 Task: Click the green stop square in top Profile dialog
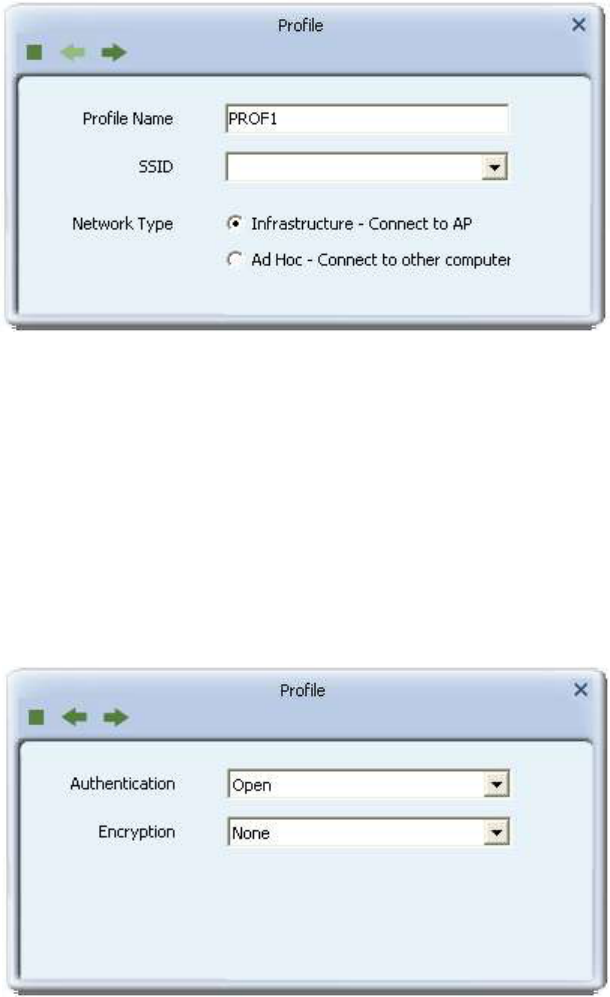point(34,52)
